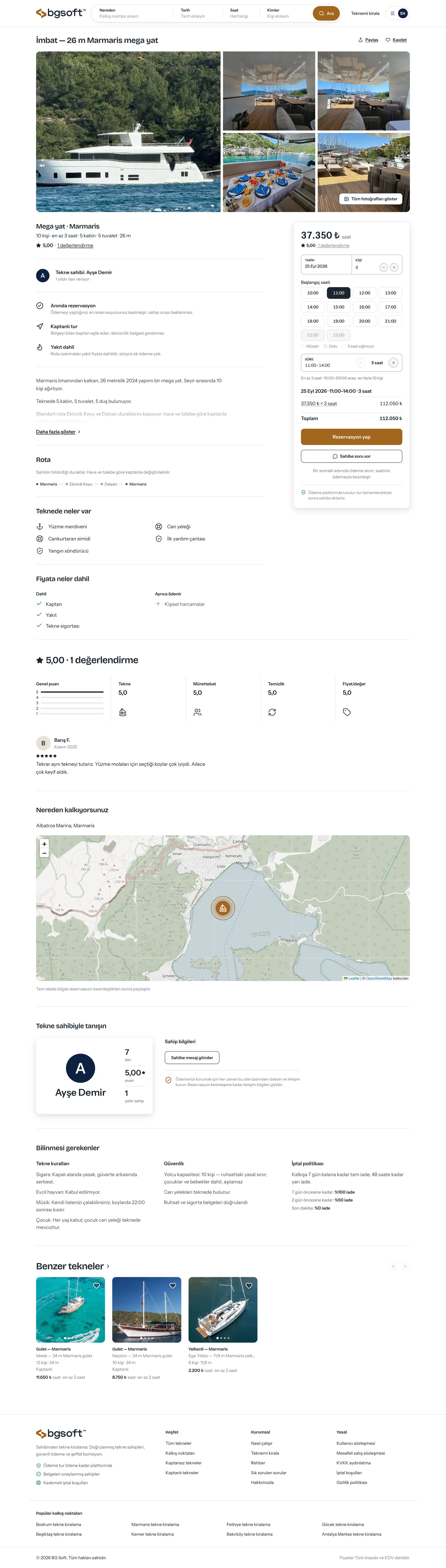Save the listing using the Kaydet heart
Viewport: 446px width, 1568px height.
pyautogui.click(x=396, y=40)
